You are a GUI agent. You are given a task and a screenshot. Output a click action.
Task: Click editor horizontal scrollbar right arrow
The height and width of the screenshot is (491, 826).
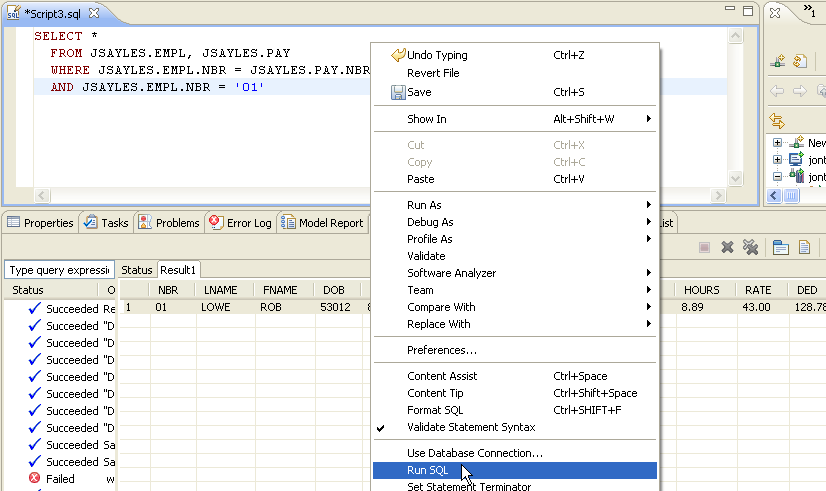pyautogui.click(x=718, y=195)
